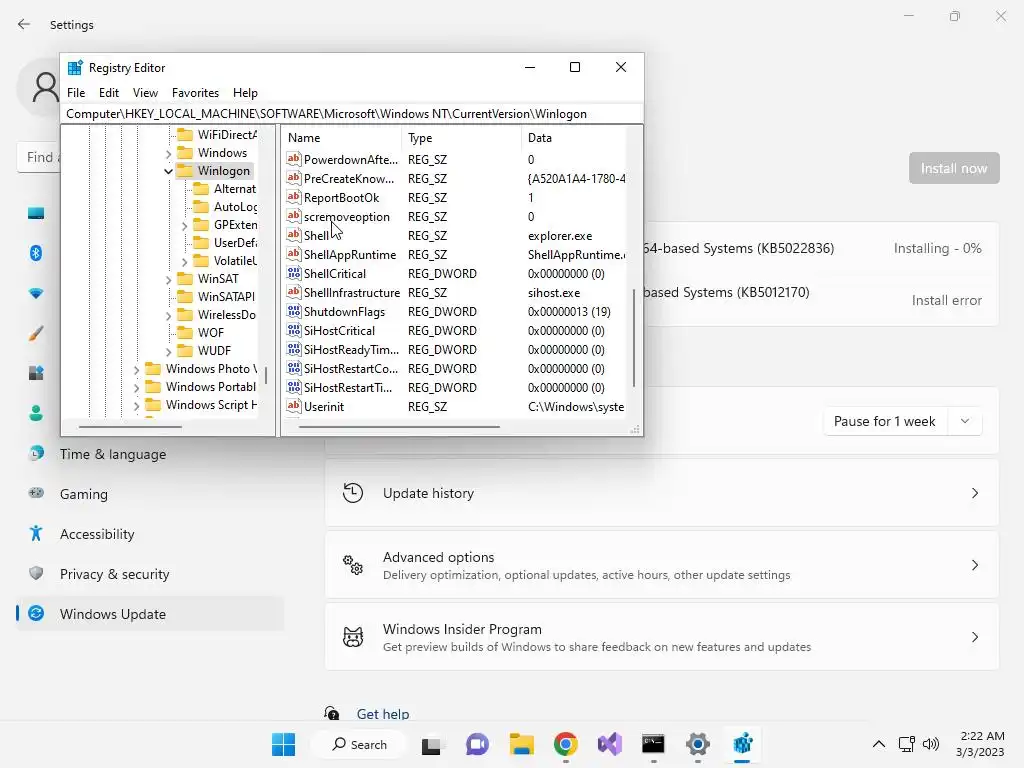
Task: Sort values by the Type column
Action: pos(461,138)
